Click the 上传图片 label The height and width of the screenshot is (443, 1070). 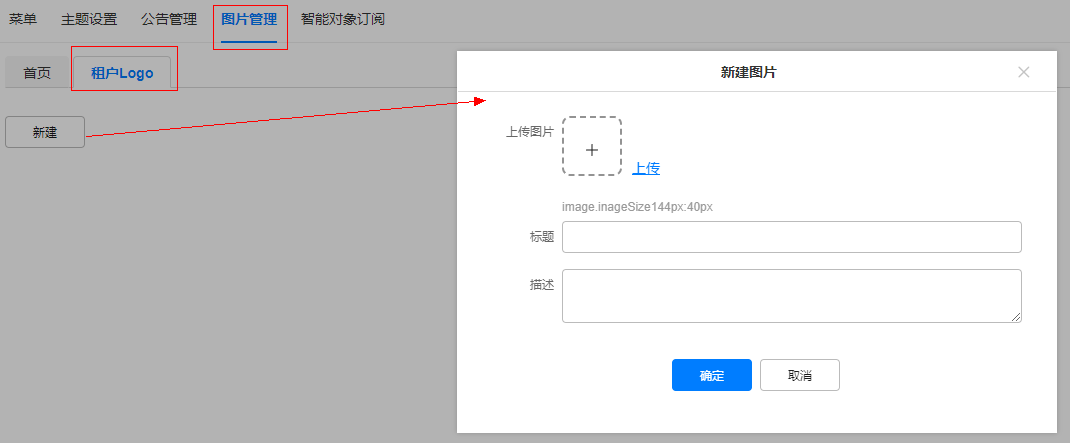pos(530,132)
